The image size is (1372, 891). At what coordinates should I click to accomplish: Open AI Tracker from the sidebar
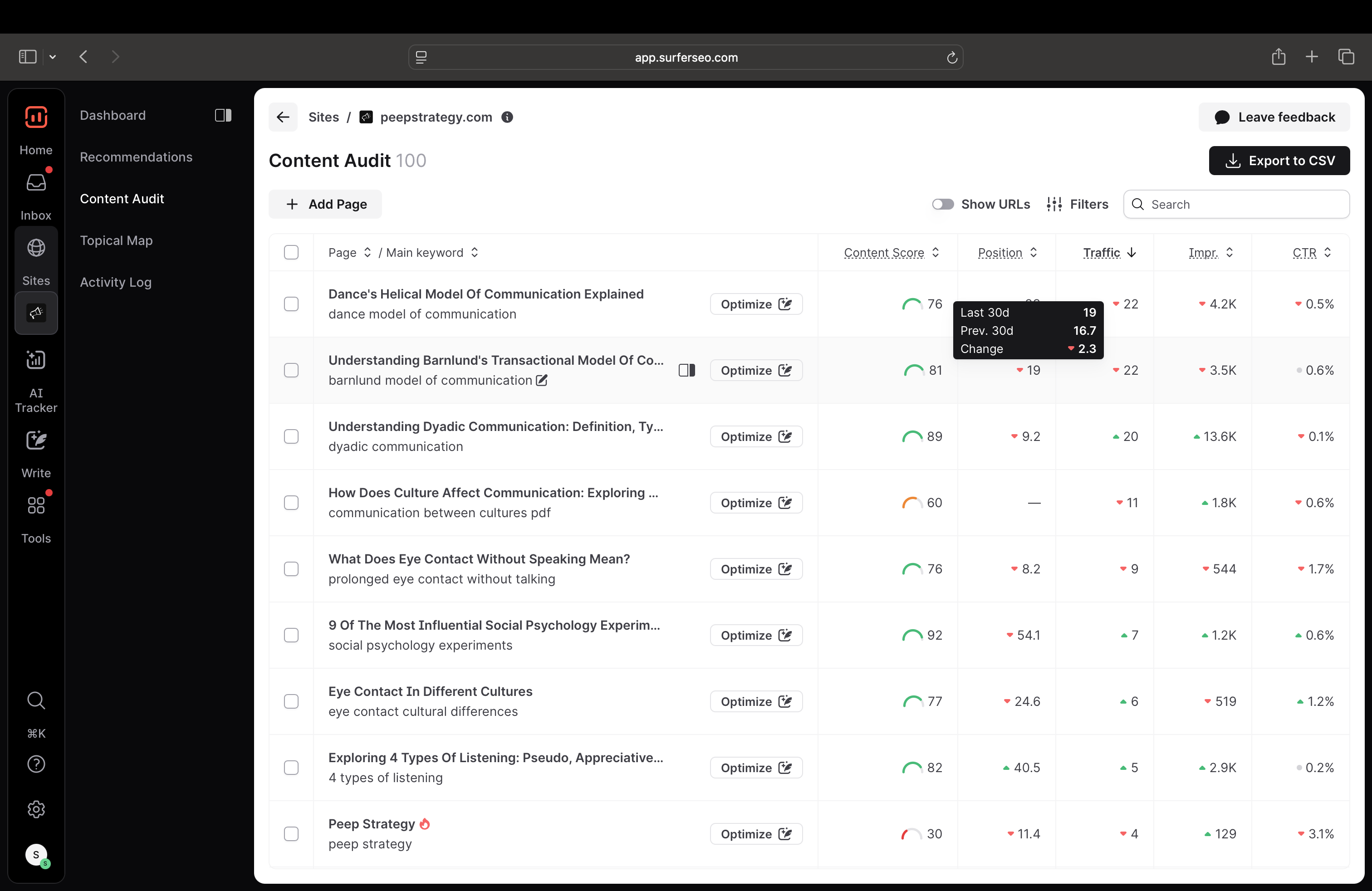pyautogui.click(x=36, y=361)
